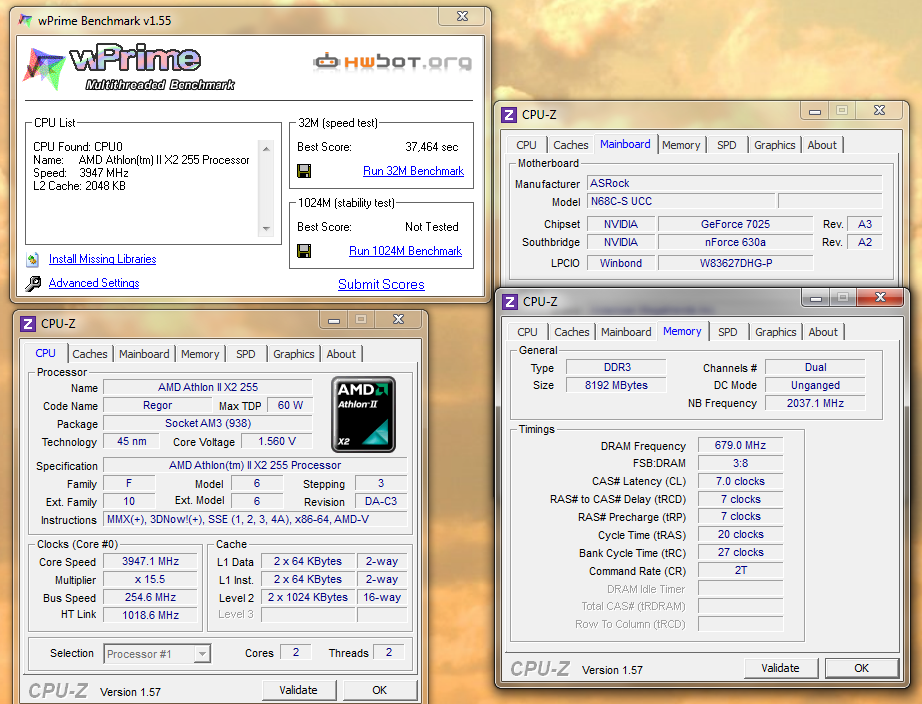This screenshot has width=922, height=704.
Task: Click the hwbot.org logo in wPrime
Action: pos(392,62)
